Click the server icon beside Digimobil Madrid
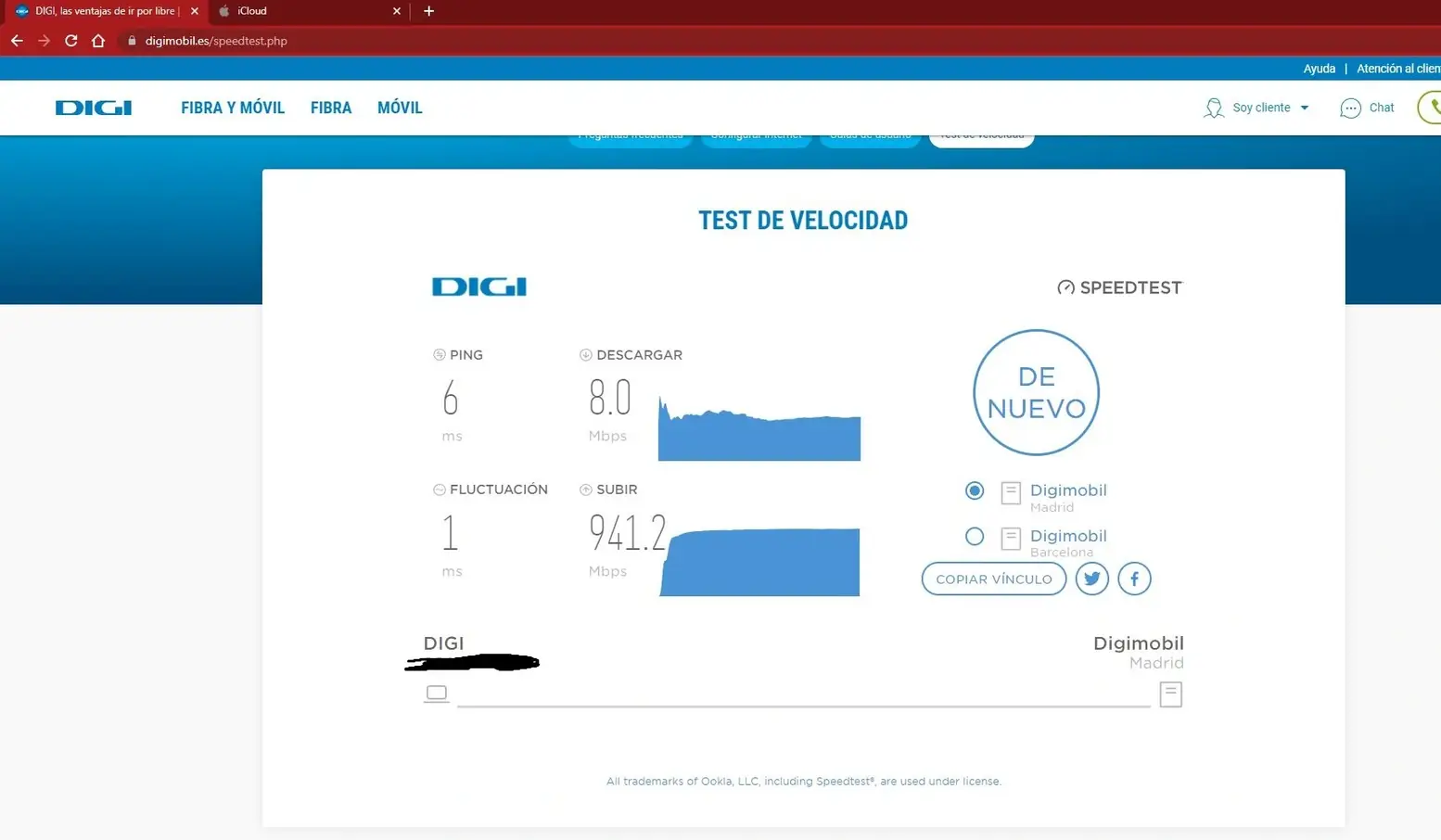The height and width of the screenshot is (840, 1441). point(1011,492)
